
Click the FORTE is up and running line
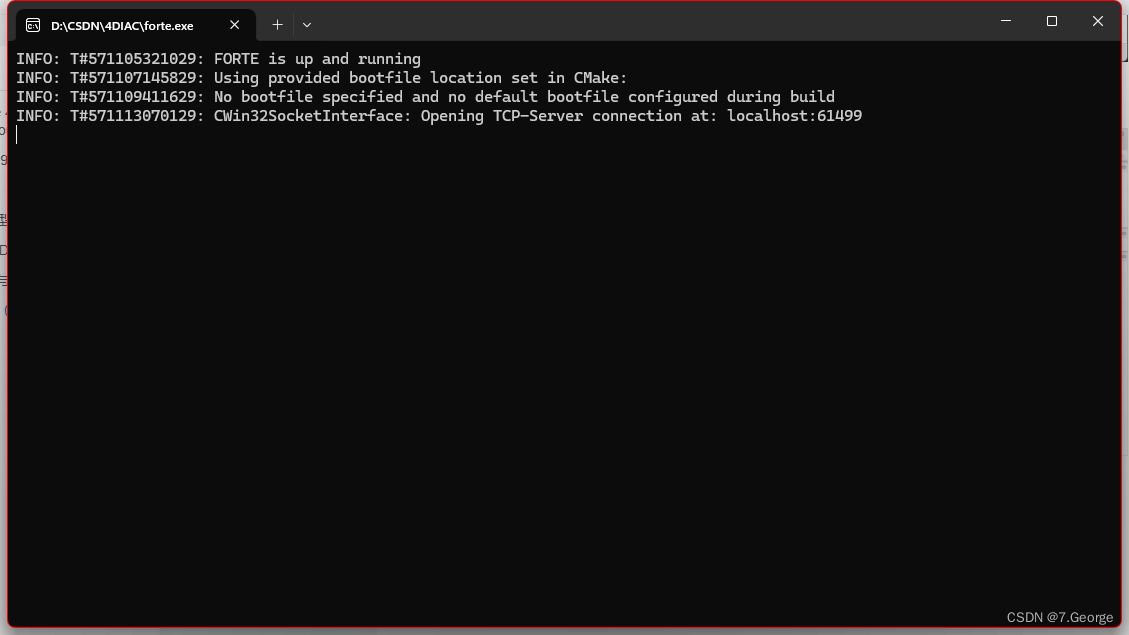216,58
